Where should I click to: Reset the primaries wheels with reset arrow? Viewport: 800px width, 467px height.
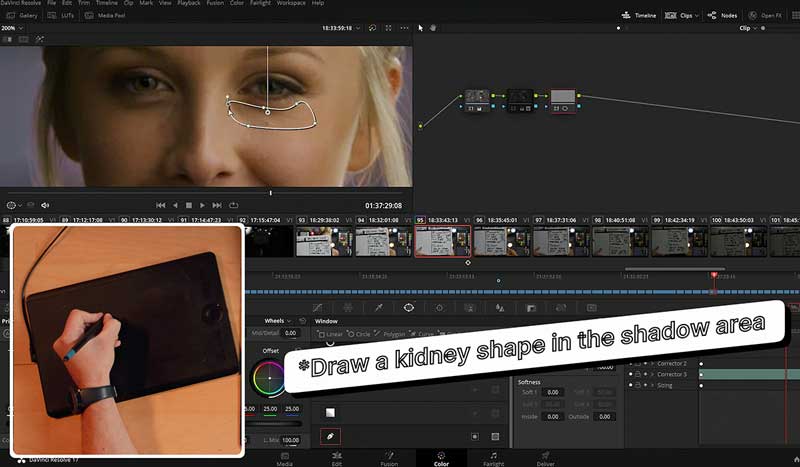303,321
